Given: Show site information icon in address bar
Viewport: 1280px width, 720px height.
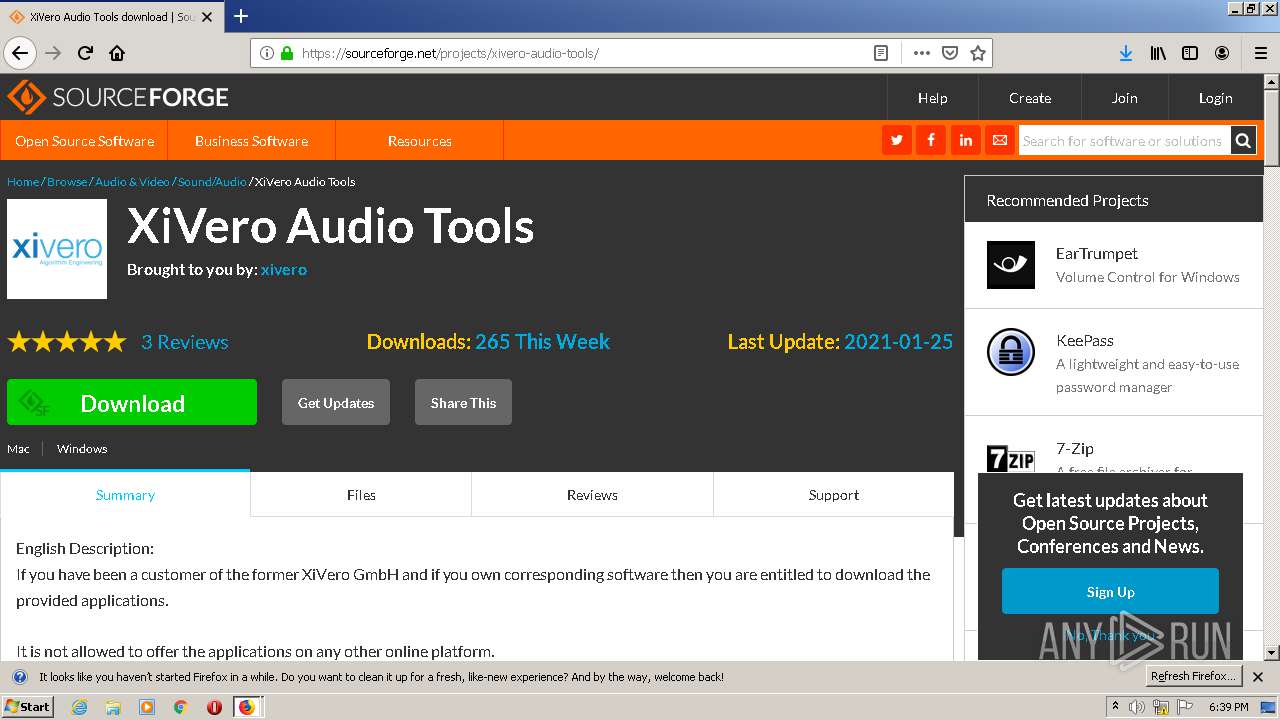Looking at the screenshot, I should click(x=267, y=53).
